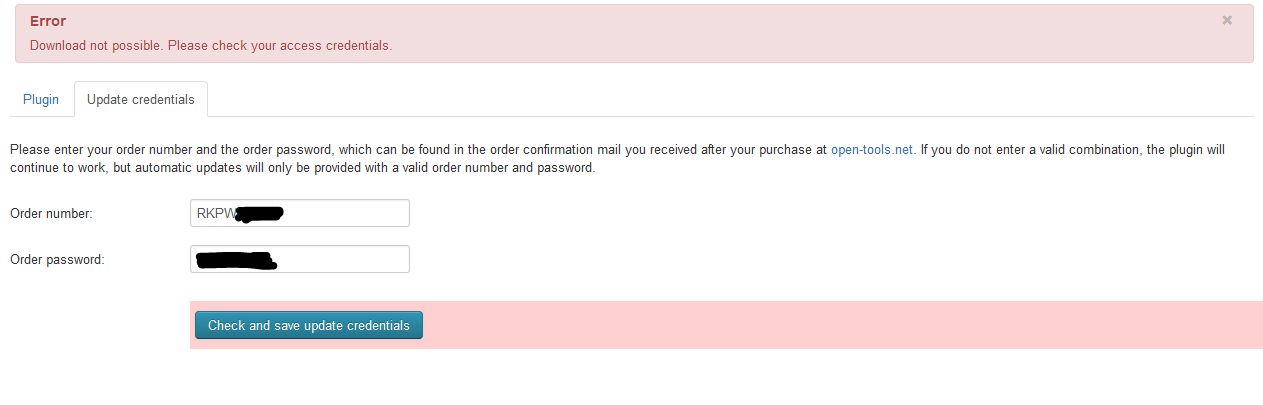Switch to the Plugin tab
Image resolution: width=1263 pixels, height=405 pixels.
pyautogui.click(x=41, y=100)
